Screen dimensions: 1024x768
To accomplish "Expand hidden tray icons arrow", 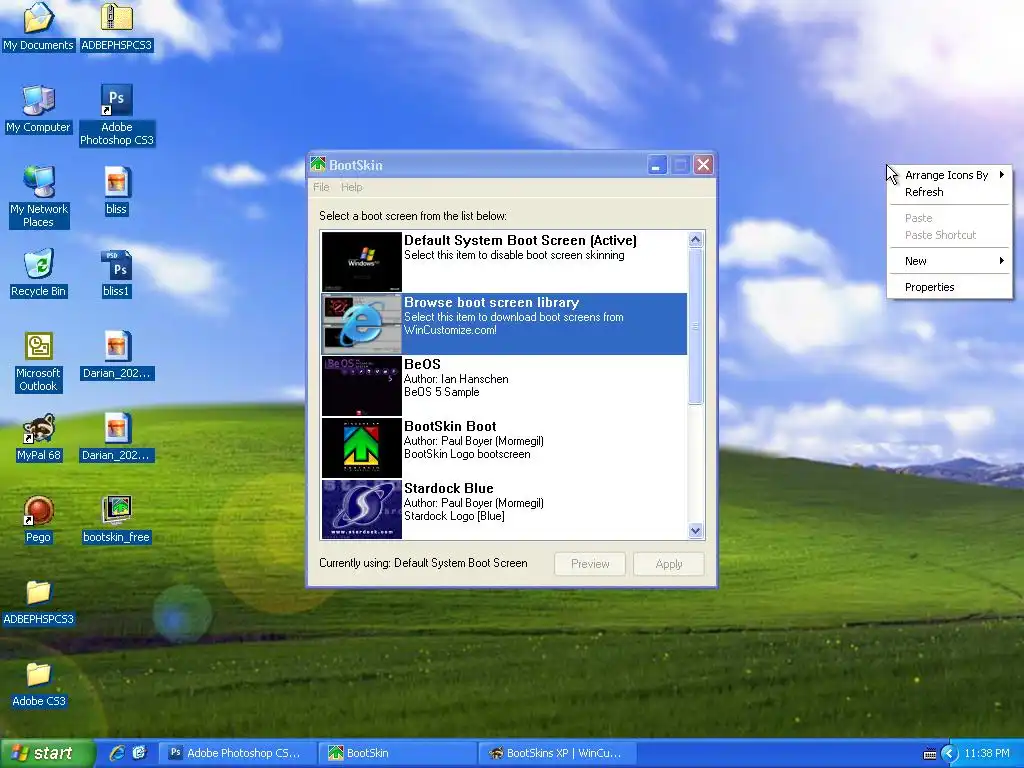I will [949, 754].
